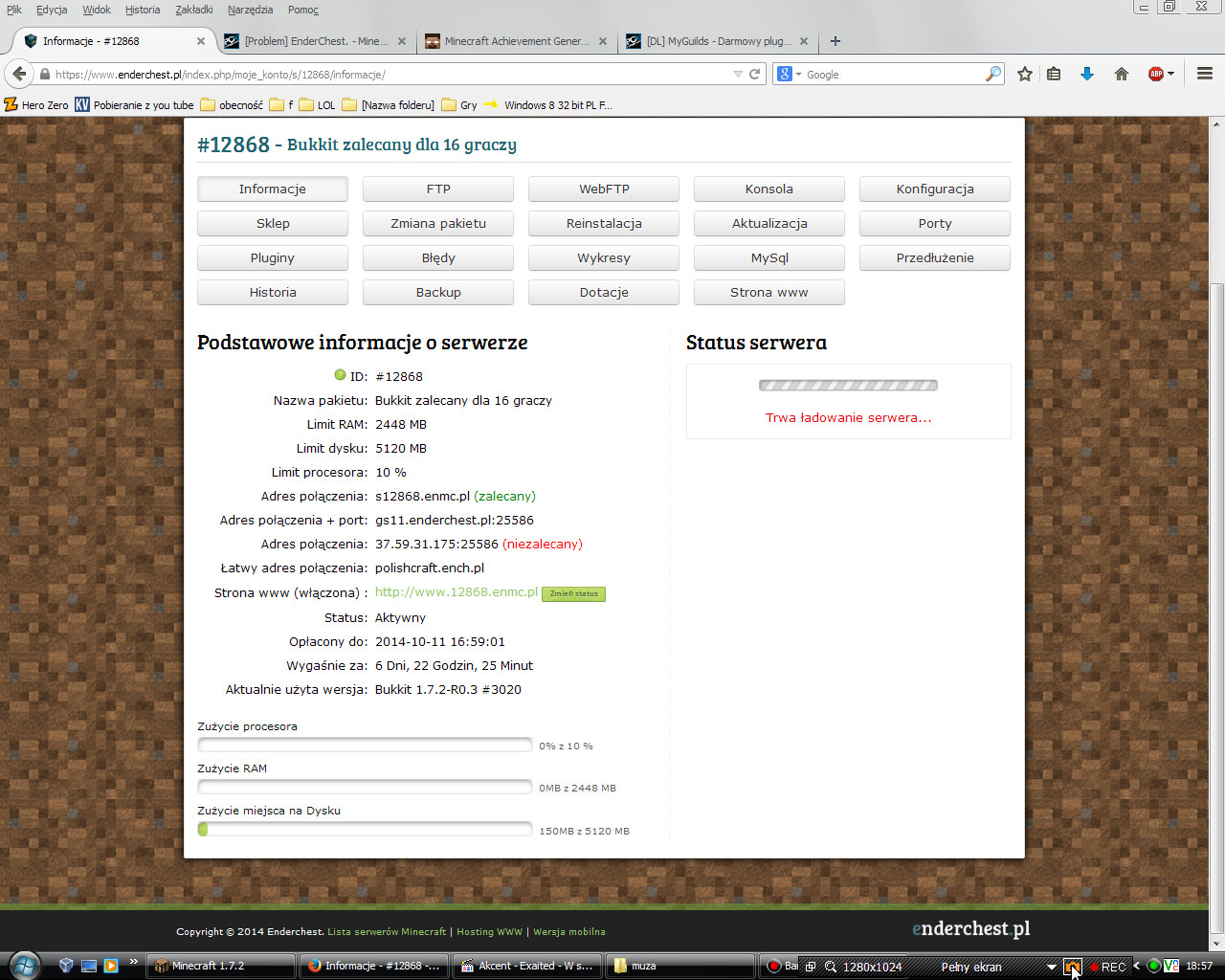Open the downloads arrow icon
Viewport: 1225px width, 980px height.
point(1087,74)
